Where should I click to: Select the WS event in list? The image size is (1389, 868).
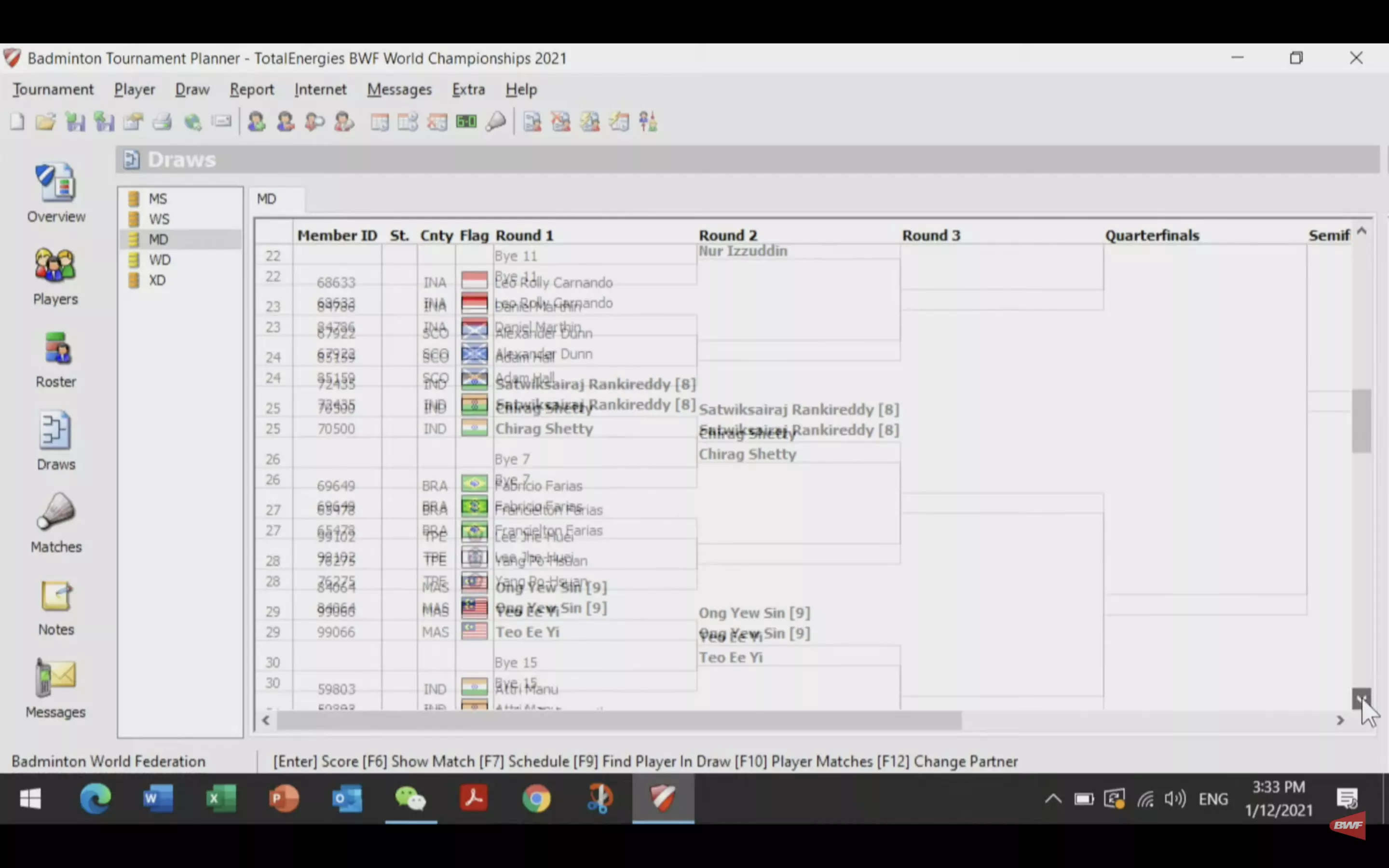pyautogui.click(x=159, y=219)
